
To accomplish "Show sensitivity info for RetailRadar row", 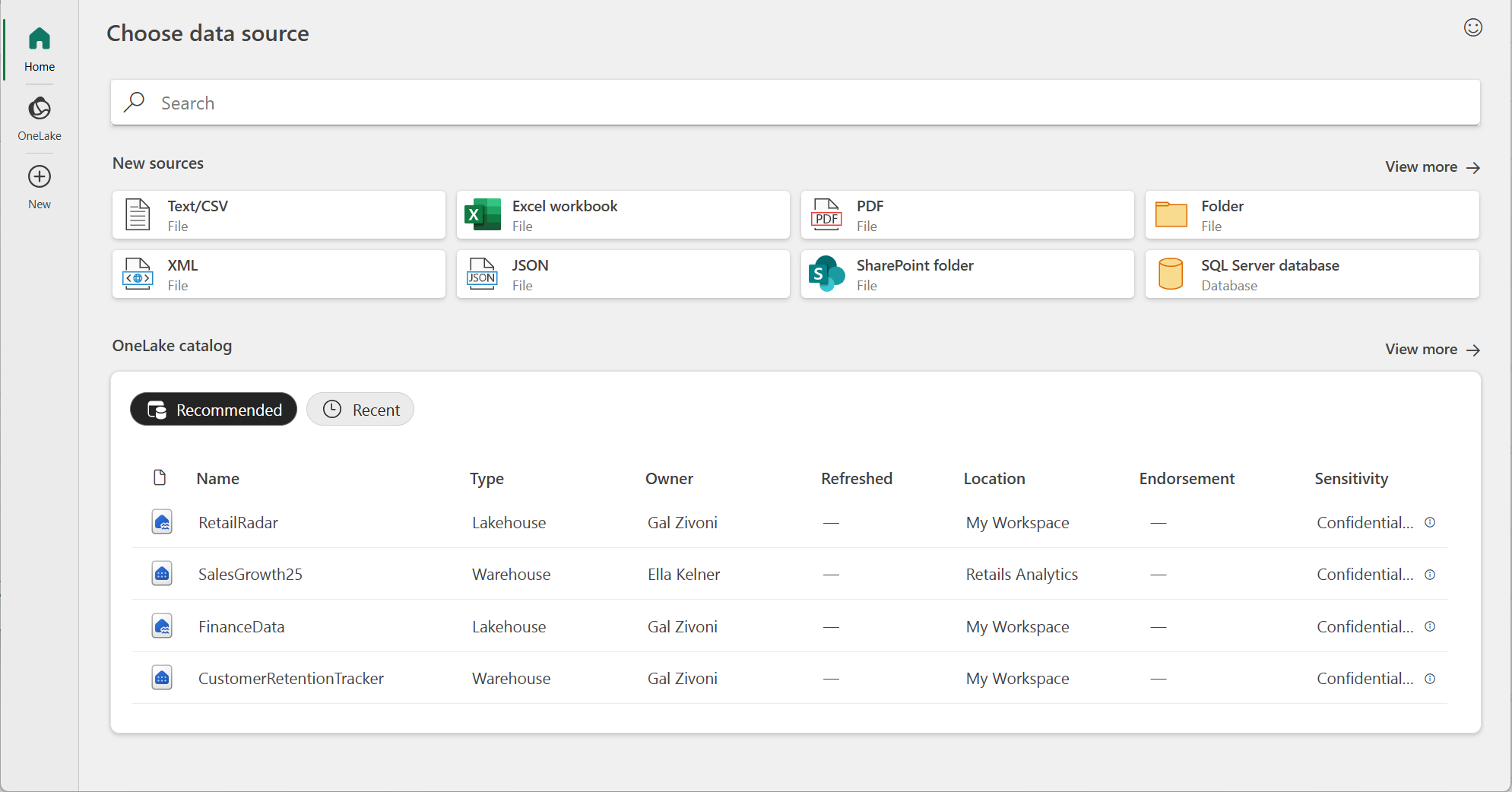I will 1430,522.
